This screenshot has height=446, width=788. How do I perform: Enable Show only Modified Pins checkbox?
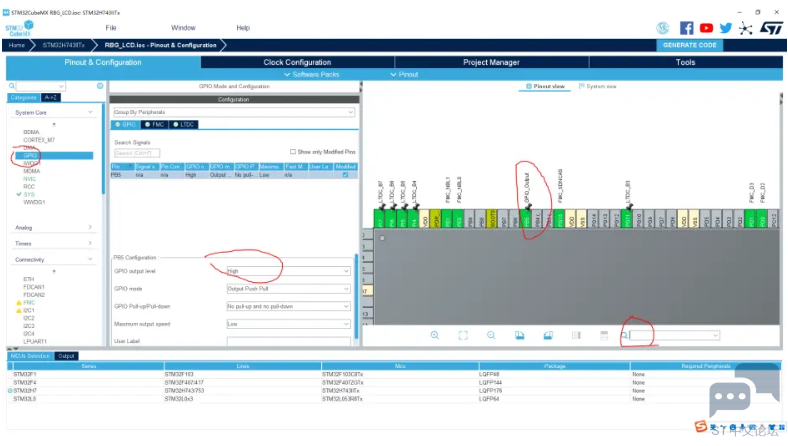(x=292, y=151)
